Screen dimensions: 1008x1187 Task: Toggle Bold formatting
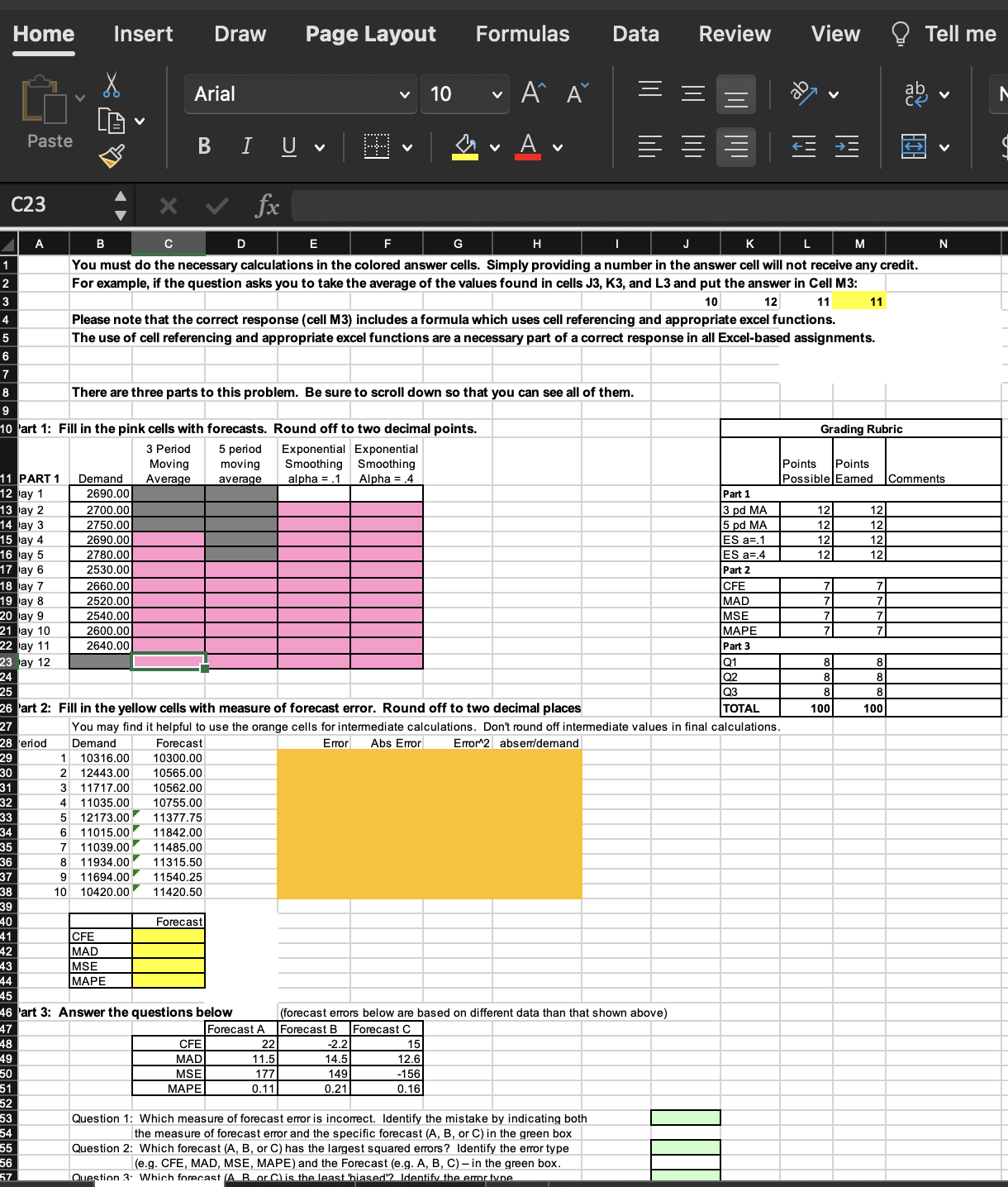203,146
